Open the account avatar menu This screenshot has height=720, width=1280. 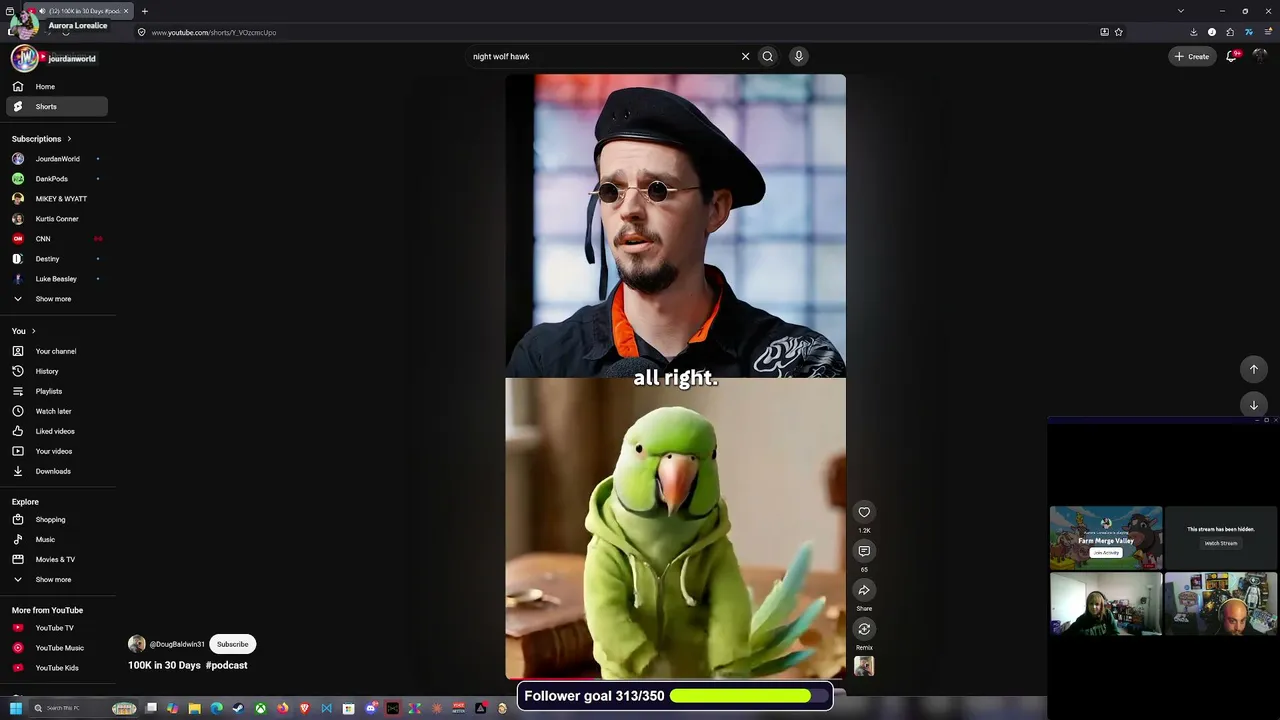pyautogui.click(x=1259, y=57)
